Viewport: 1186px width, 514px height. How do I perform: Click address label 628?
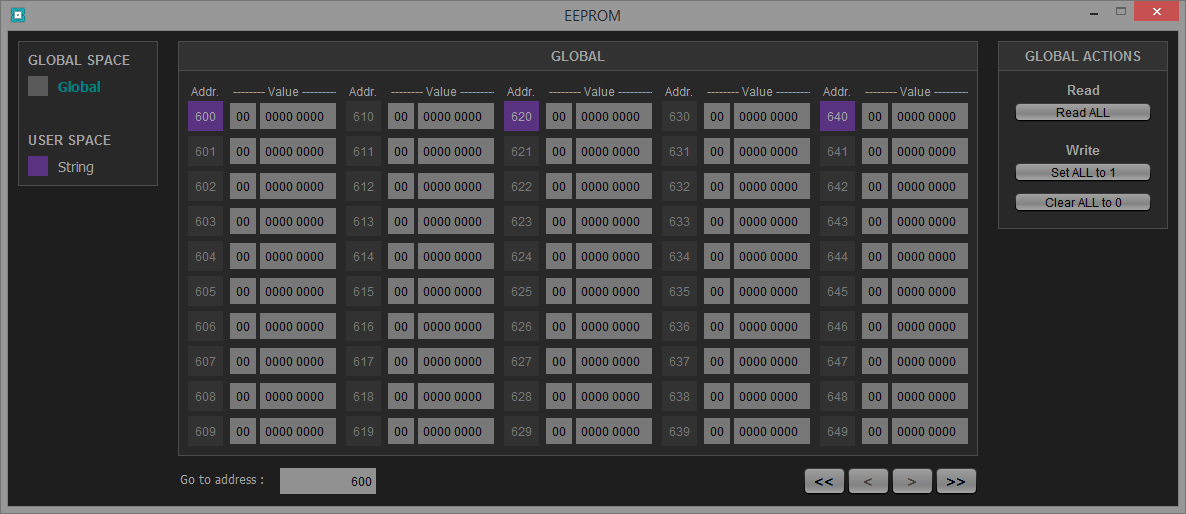(x=521, y=396)
